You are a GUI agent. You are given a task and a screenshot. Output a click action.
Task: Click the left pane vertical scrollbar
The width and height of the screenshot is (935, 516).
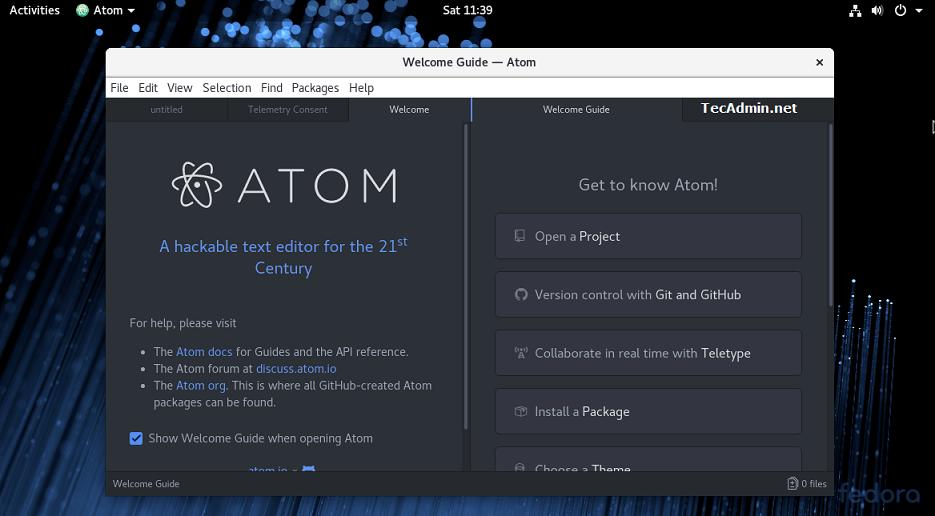[x=466, y=277]
